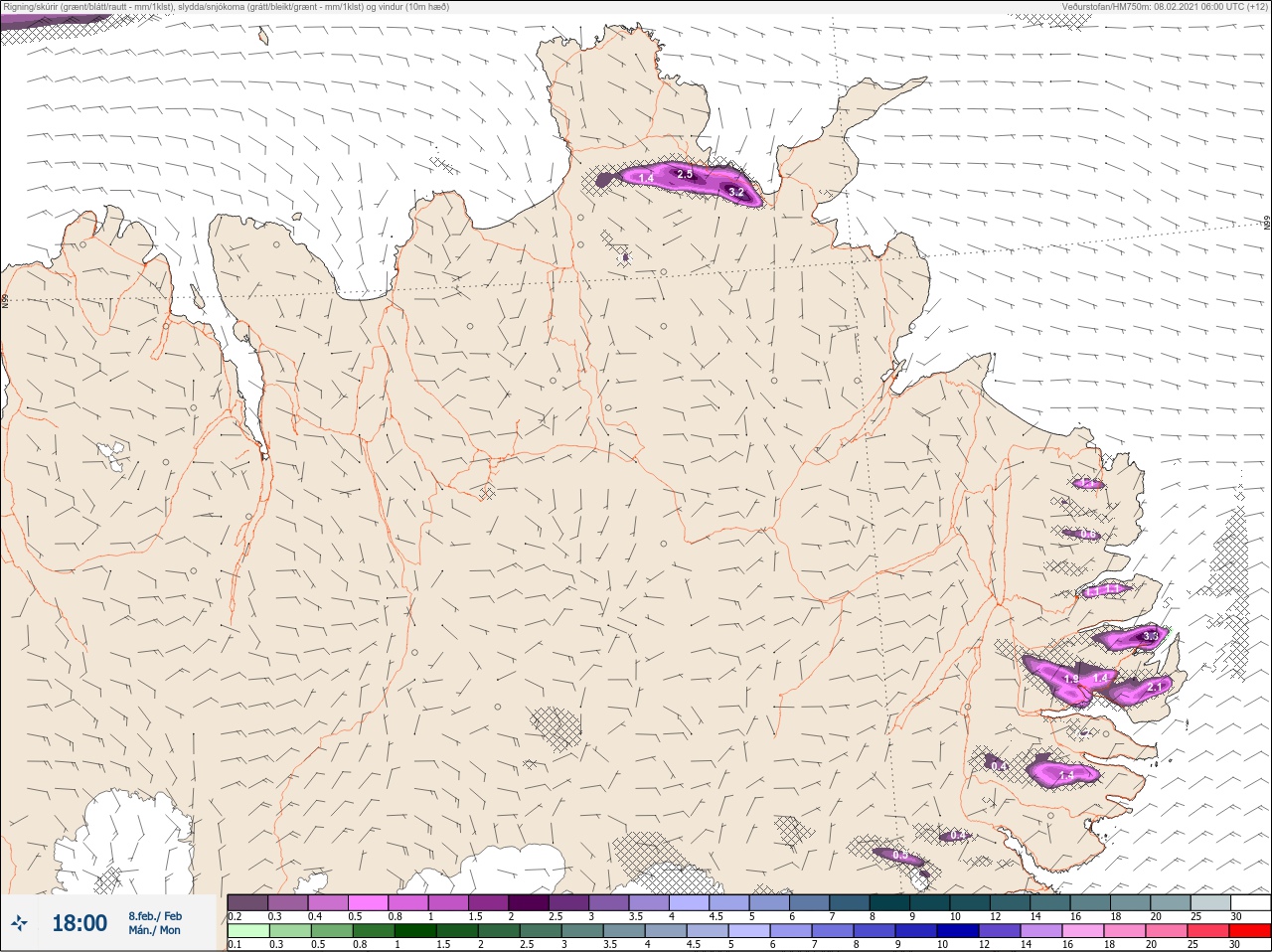Viewport: 1272px width, 952px height.
Task: Click the 3.2 precipitation value on northern coast
Action: (735, 191)
